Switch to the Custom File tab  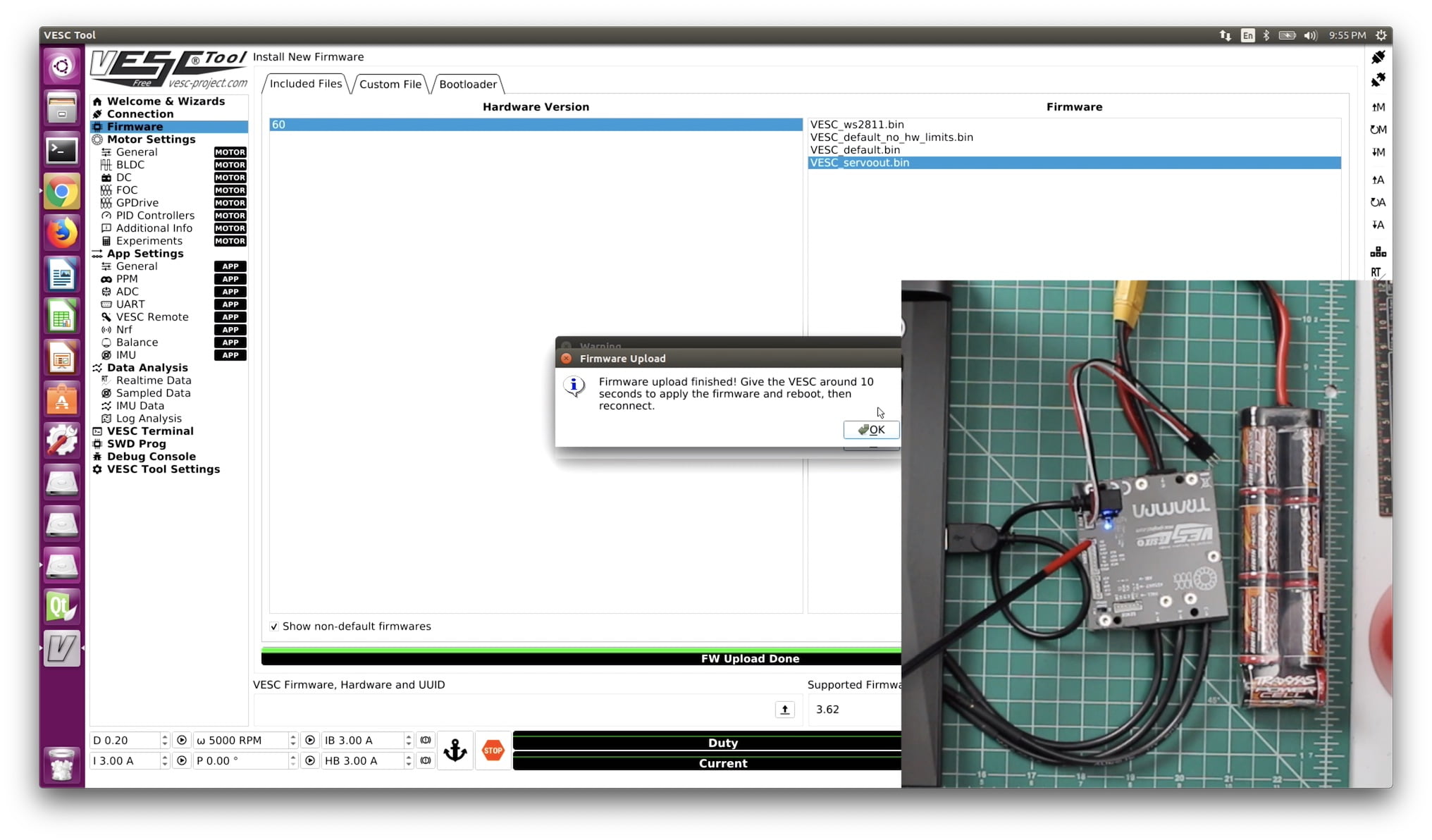click(x=390, y=85)
